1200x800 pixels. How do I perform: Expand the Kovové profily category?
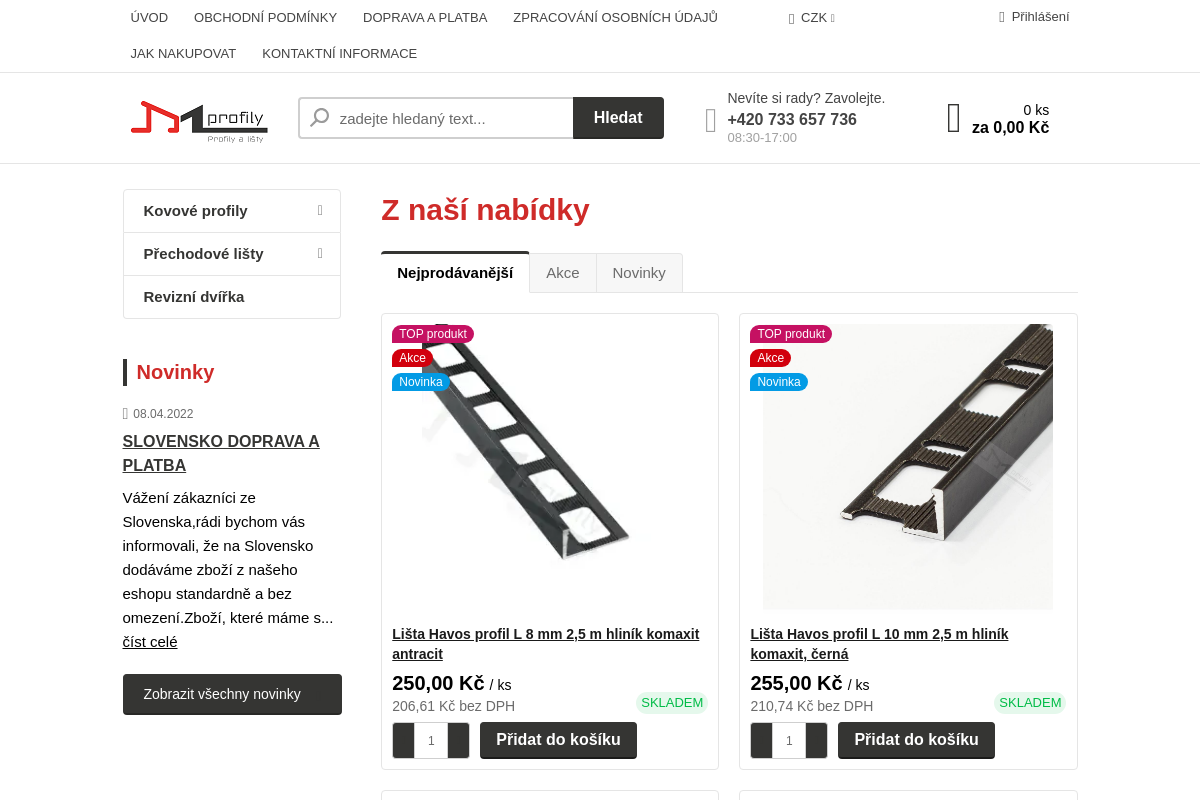pyautogui.click(x=320, y=211)
